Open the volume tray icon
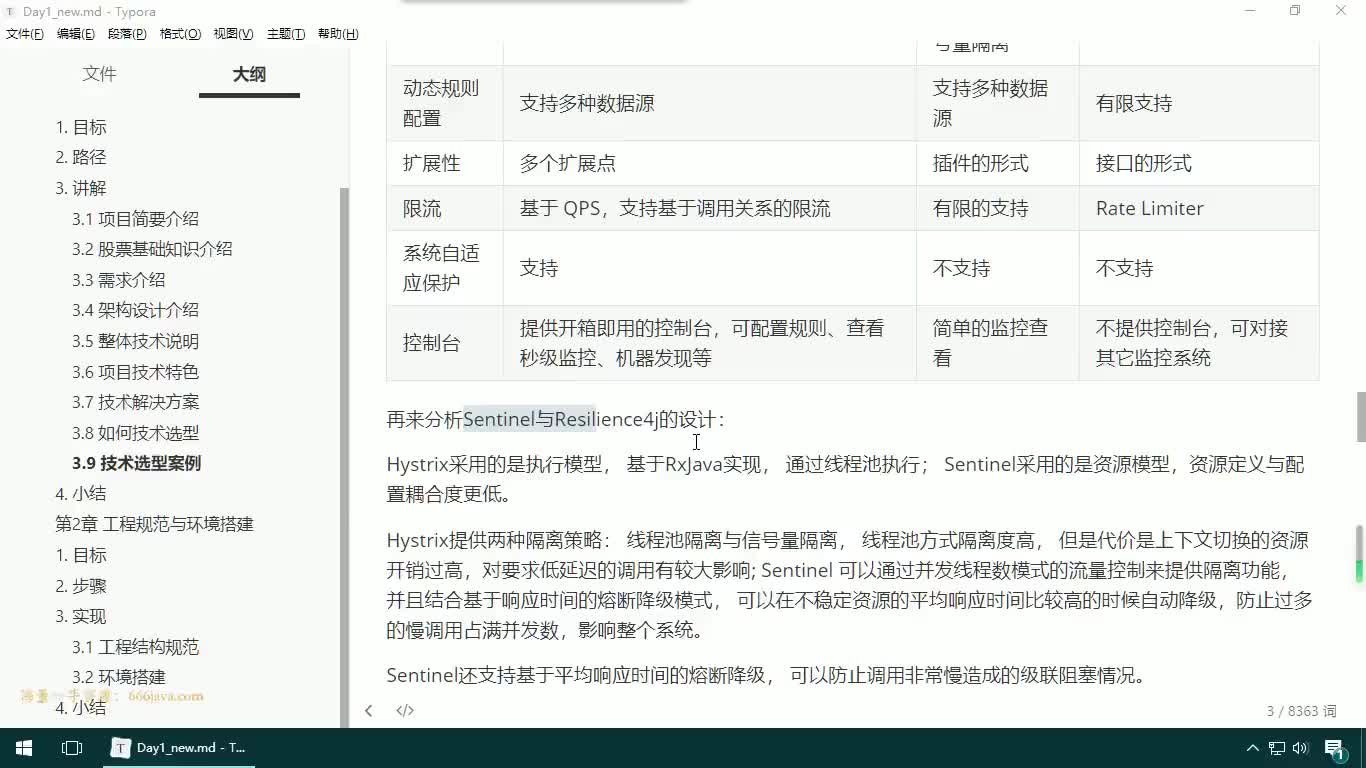The width and height of the screenshot is (1366, 768). pos(1299,748)
